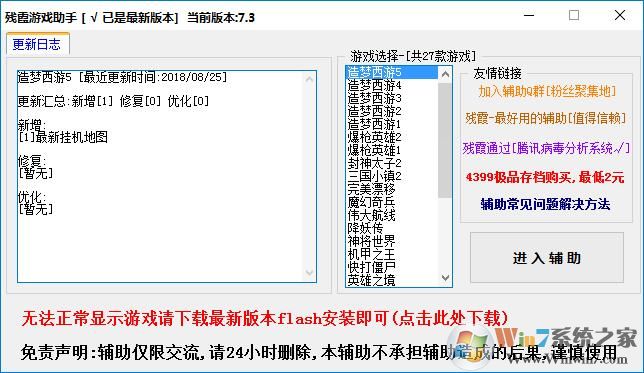Select 机甲之王 in the game list
Image resolution: width=644 pixels, height=373 pixels.
click(392, 254)
